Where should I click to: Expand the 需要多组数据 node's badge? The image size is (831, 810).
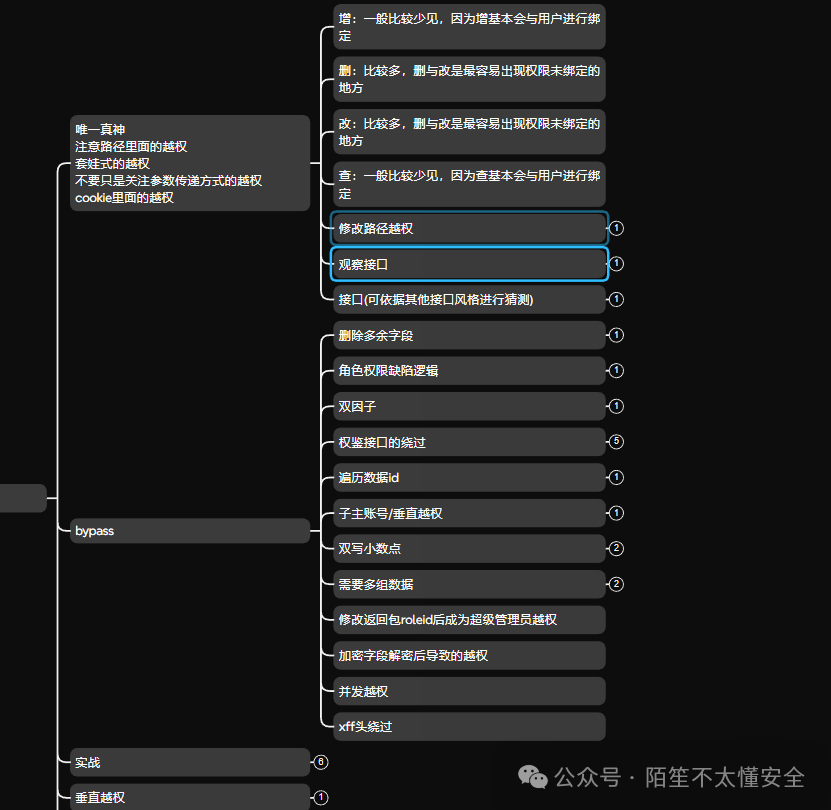pyautogui.click(x=615, y=584)
